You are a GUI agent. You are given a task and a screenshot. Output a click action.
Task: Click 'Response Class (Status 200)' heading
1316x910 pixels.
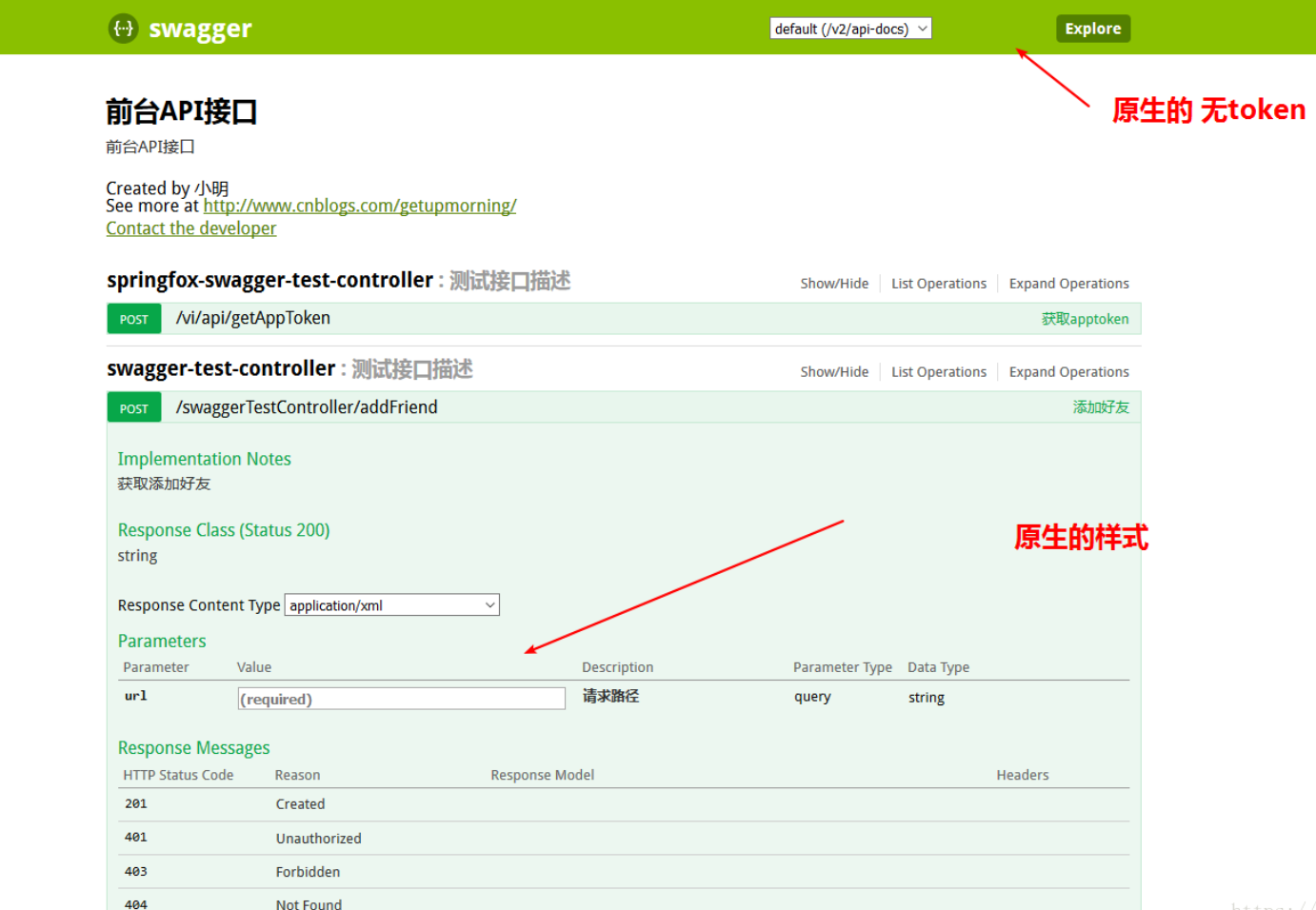224,530
